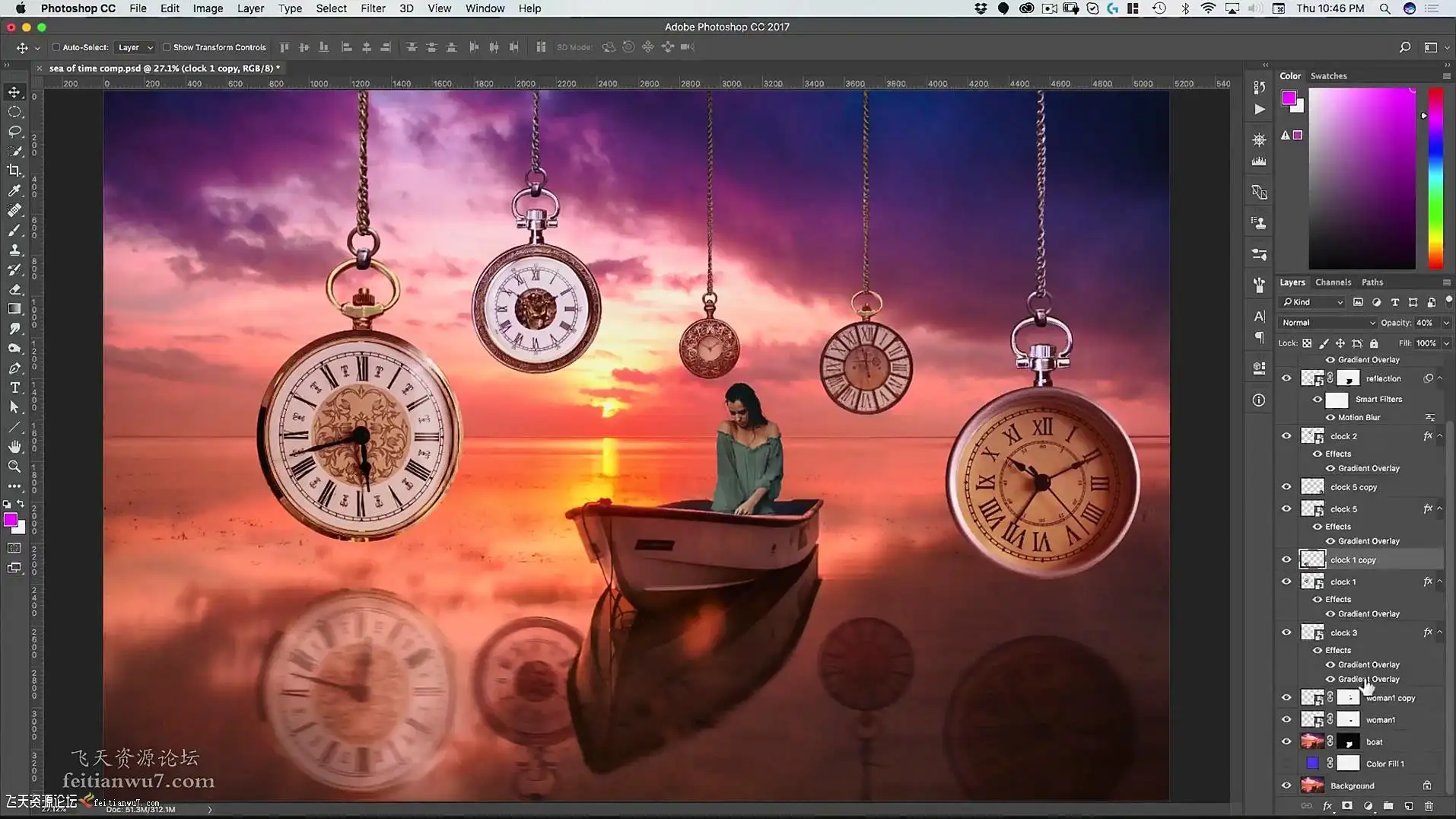The image size is (1456, 819).
Task: Select the Eraser tool
Action: (14, 289)
